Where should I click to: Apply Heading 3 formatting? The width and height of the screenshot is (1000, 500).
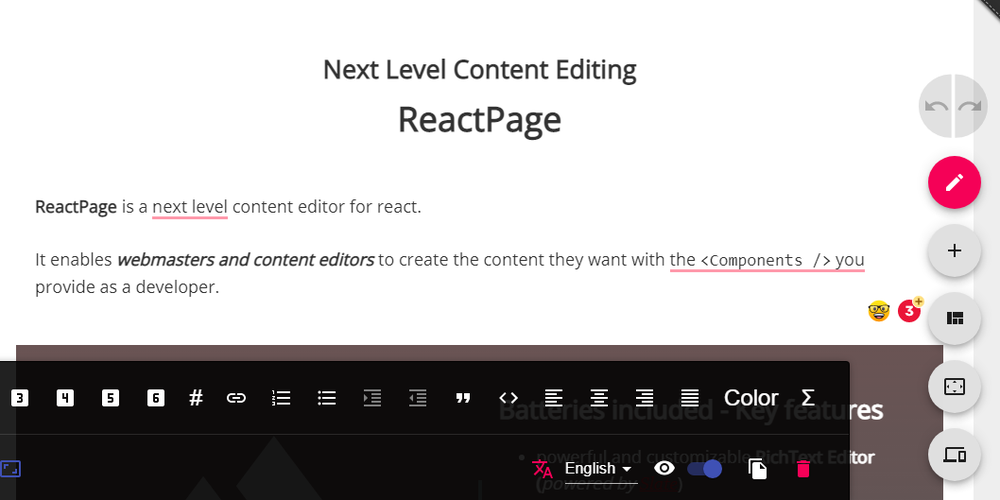[20, 399]
